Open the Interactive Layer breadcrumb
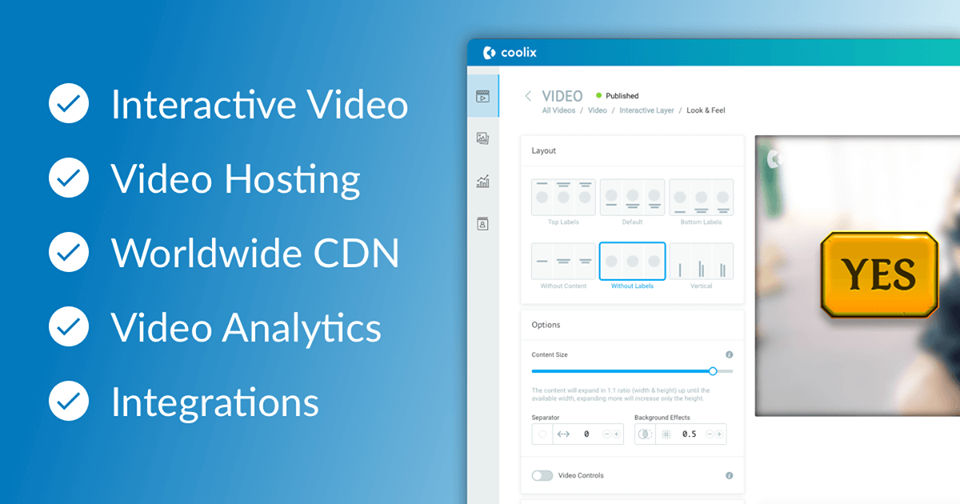960x504 pixels. point(647,111)
